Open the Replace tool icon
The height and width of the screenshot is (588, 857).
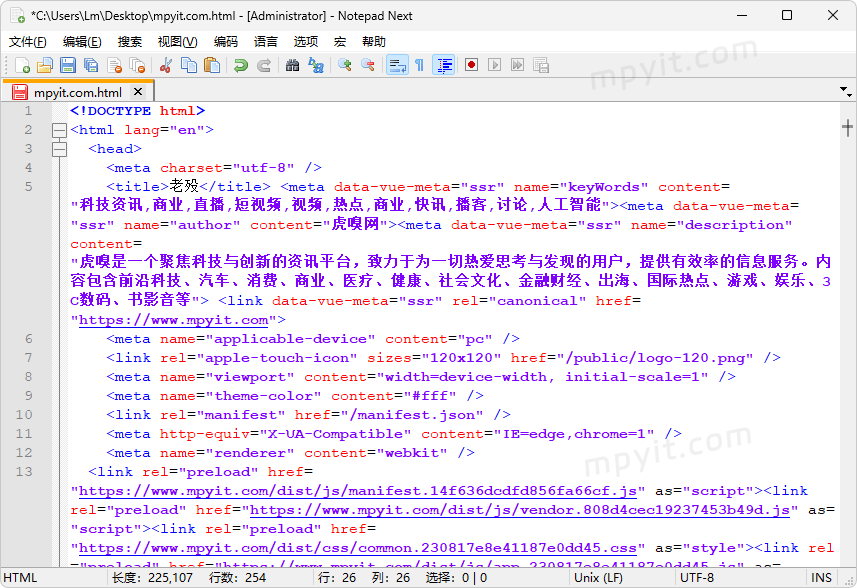316,65
